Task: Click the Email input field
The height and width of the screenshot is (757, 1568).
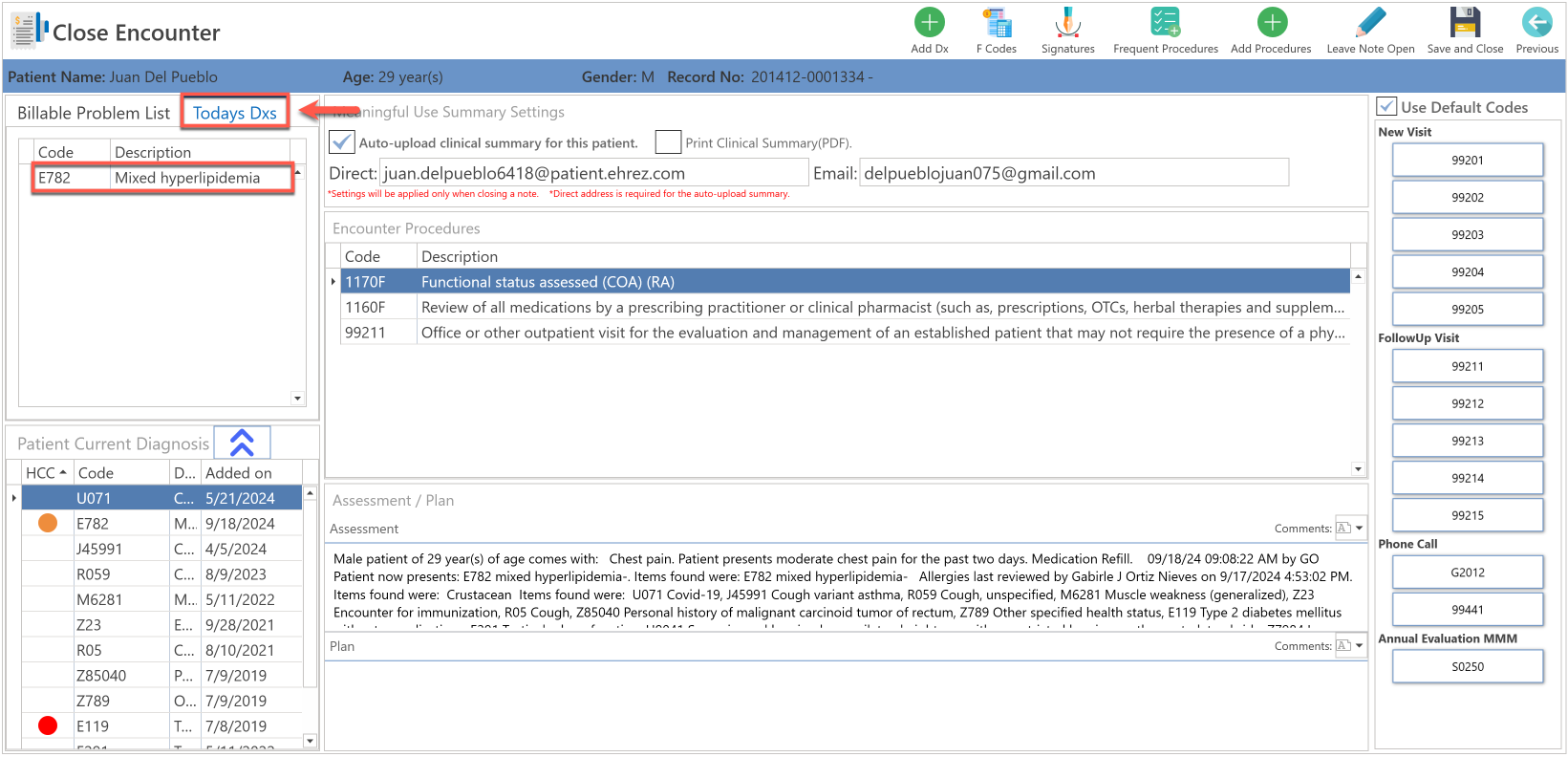Action: (x=1074, y=173)
